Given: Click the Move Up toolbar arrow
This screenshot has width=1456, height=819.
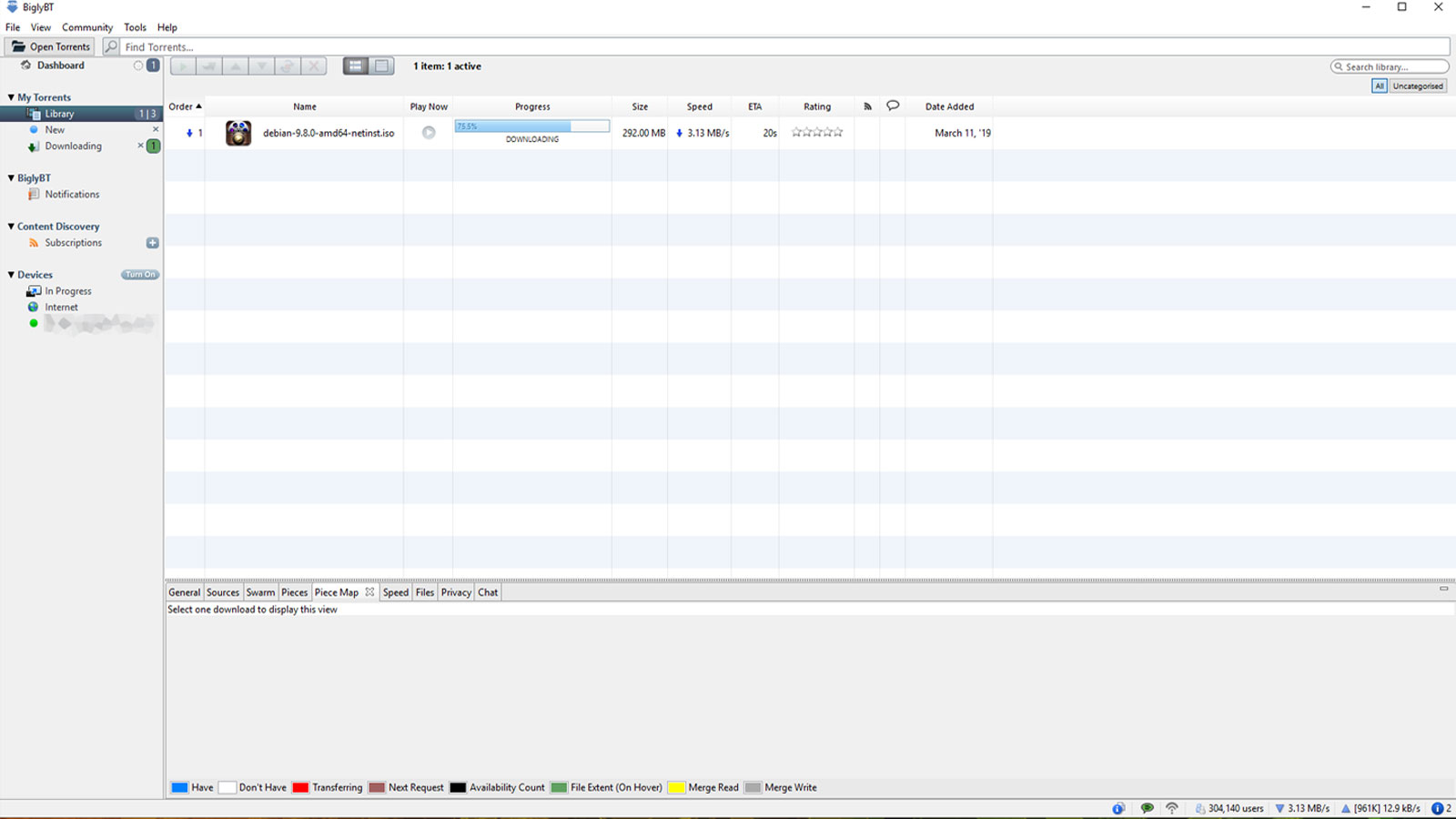Looking at the screenshot, I should [236, 66].
